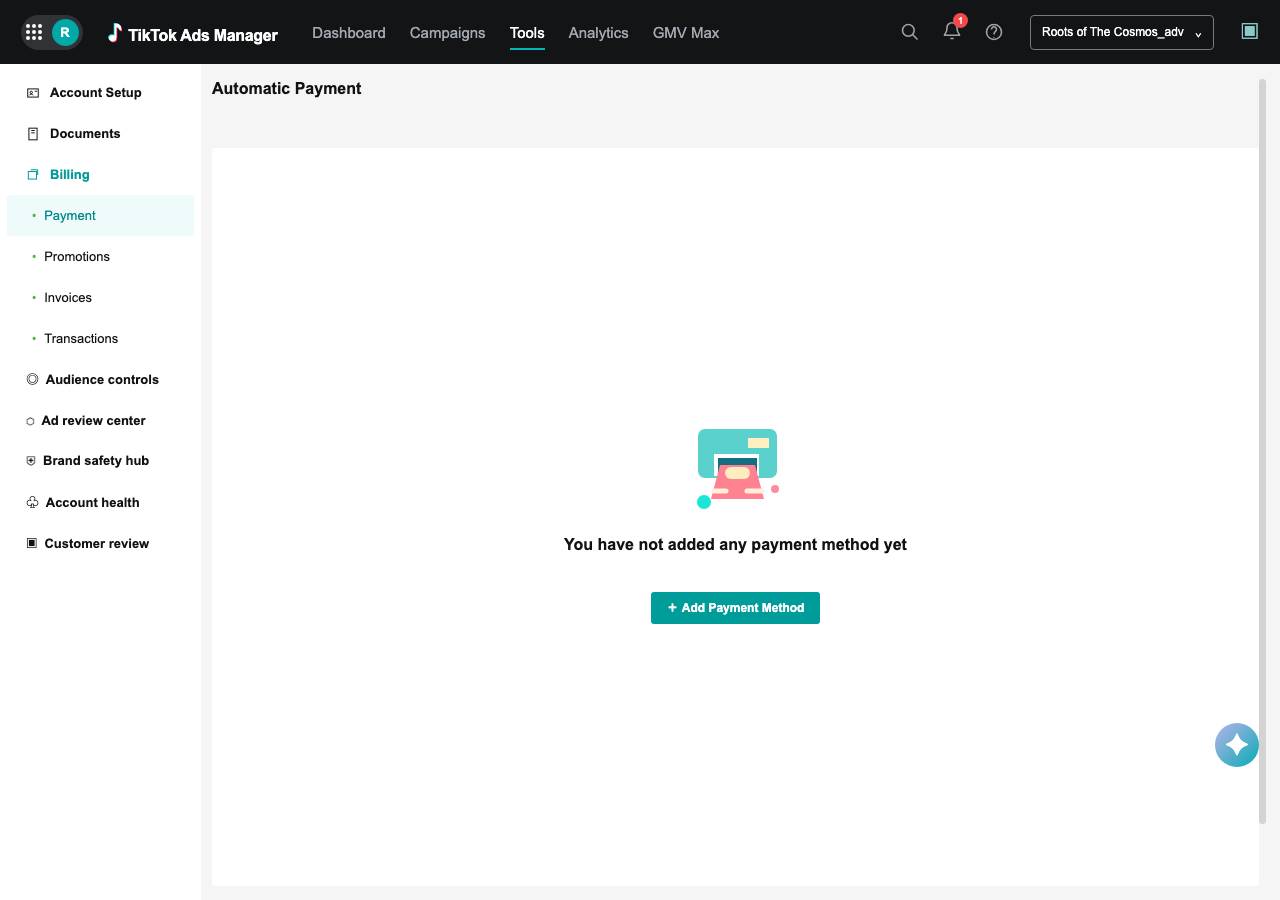Click the Account health icon
This screenshot has width=1280, height=900.
tap(32, 502)
